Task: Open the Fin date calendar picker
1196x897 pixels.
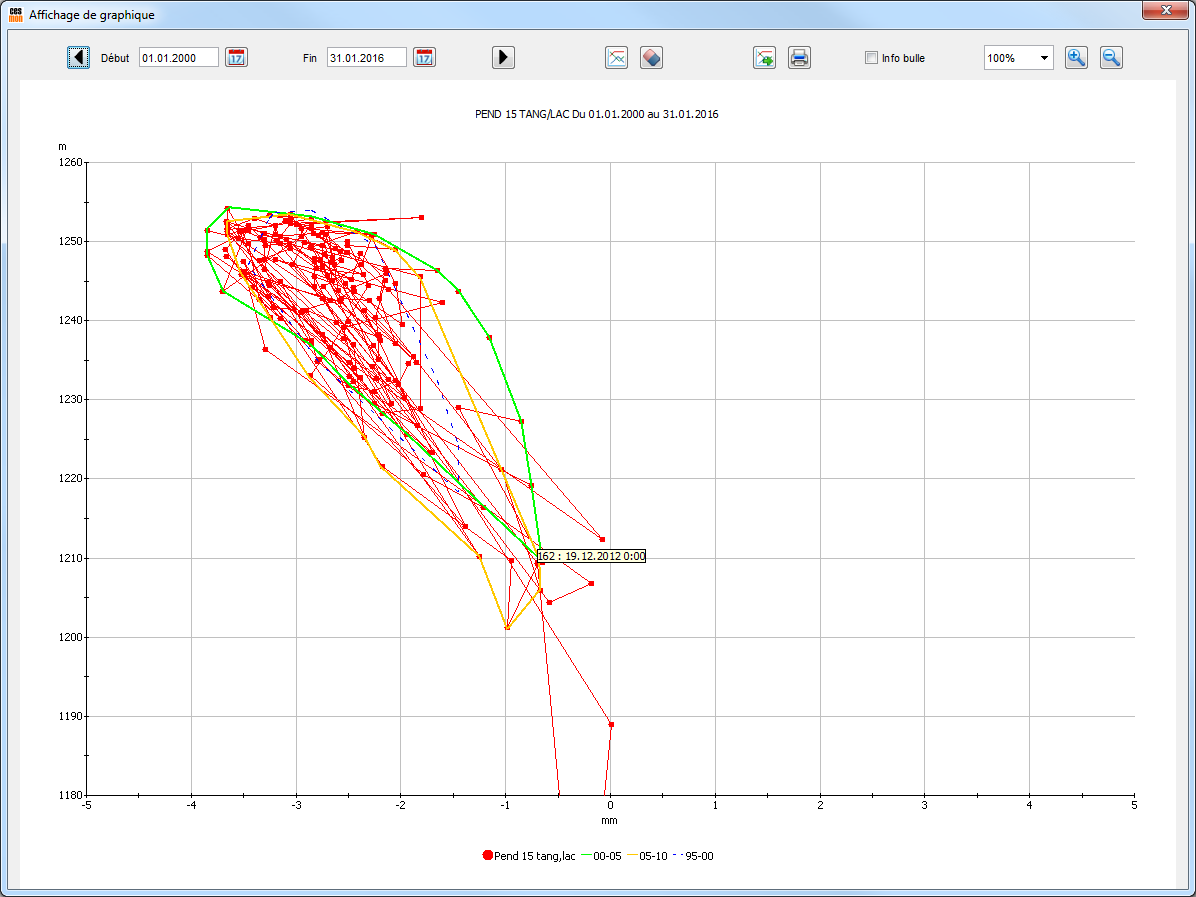Action: click(x=424, y=58)
